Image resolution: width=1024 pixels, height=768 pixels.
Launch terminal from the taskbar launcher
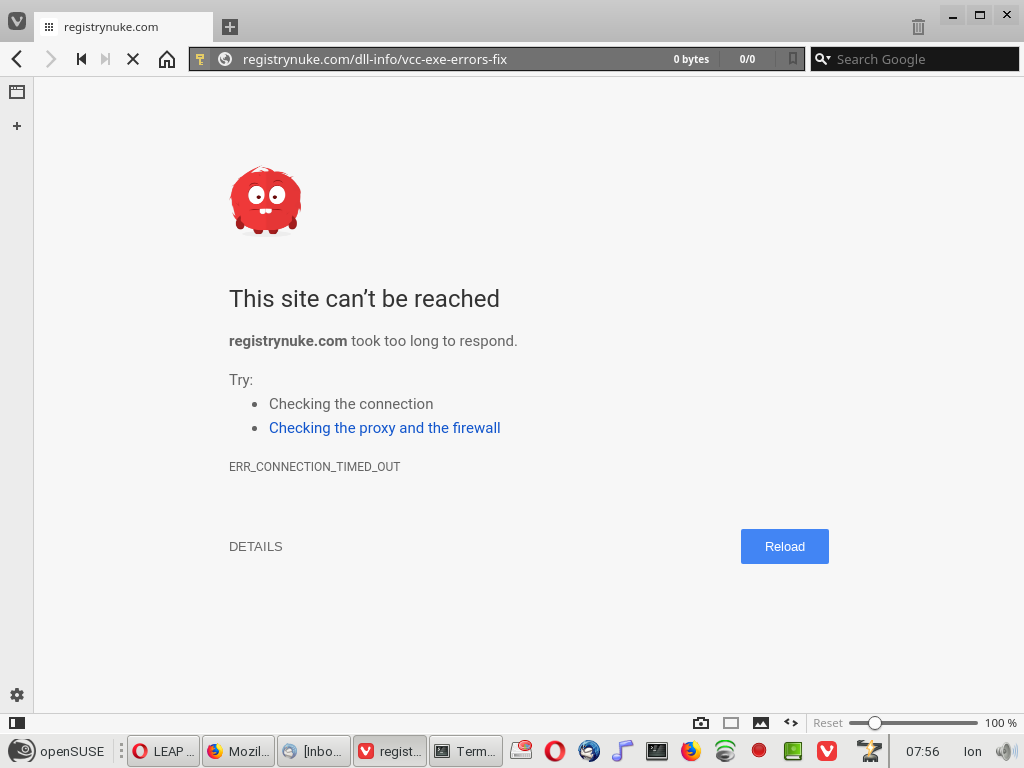[x=656, y=751]
